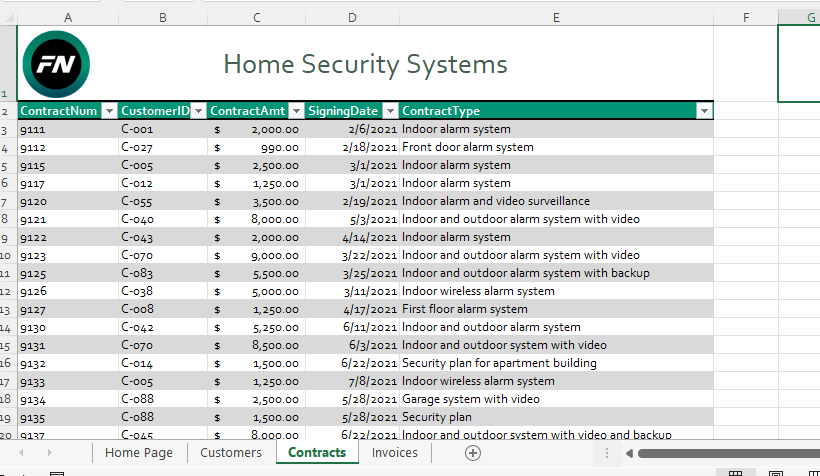The width and height of the screenshot is (820, 476).
Task: Select column B header
Action: click(163, 18)
